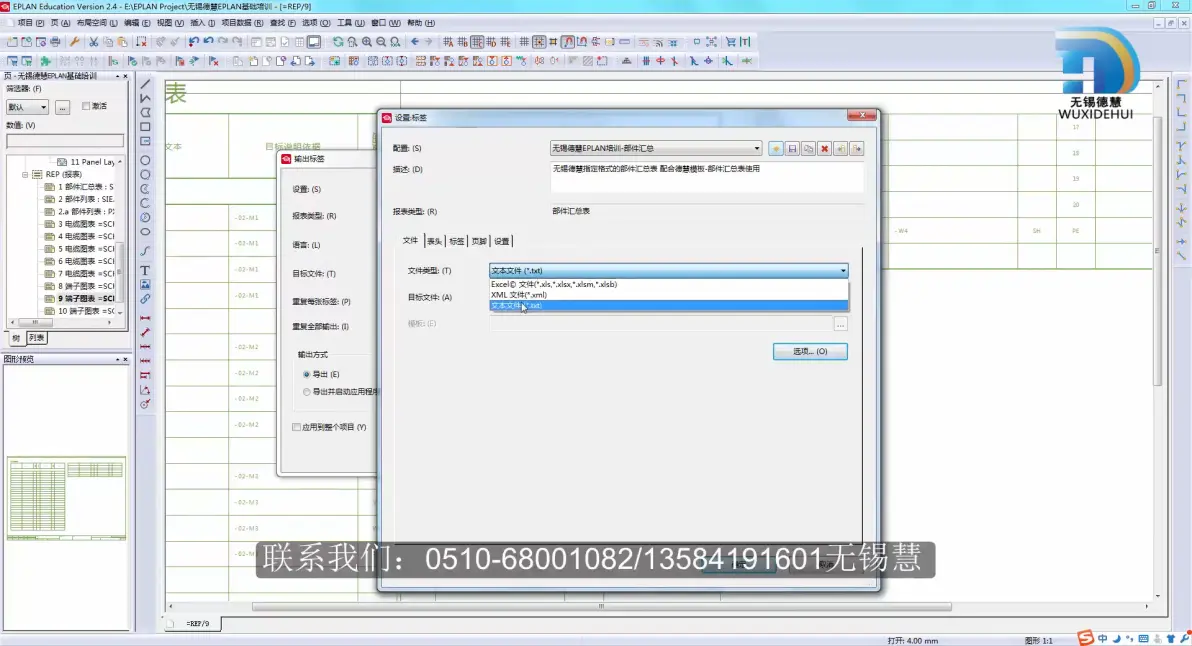The width and height of the screenshot is (1192, 646).
Task: Click the graphic preview thumbnail
Action: tap(66, 499)
